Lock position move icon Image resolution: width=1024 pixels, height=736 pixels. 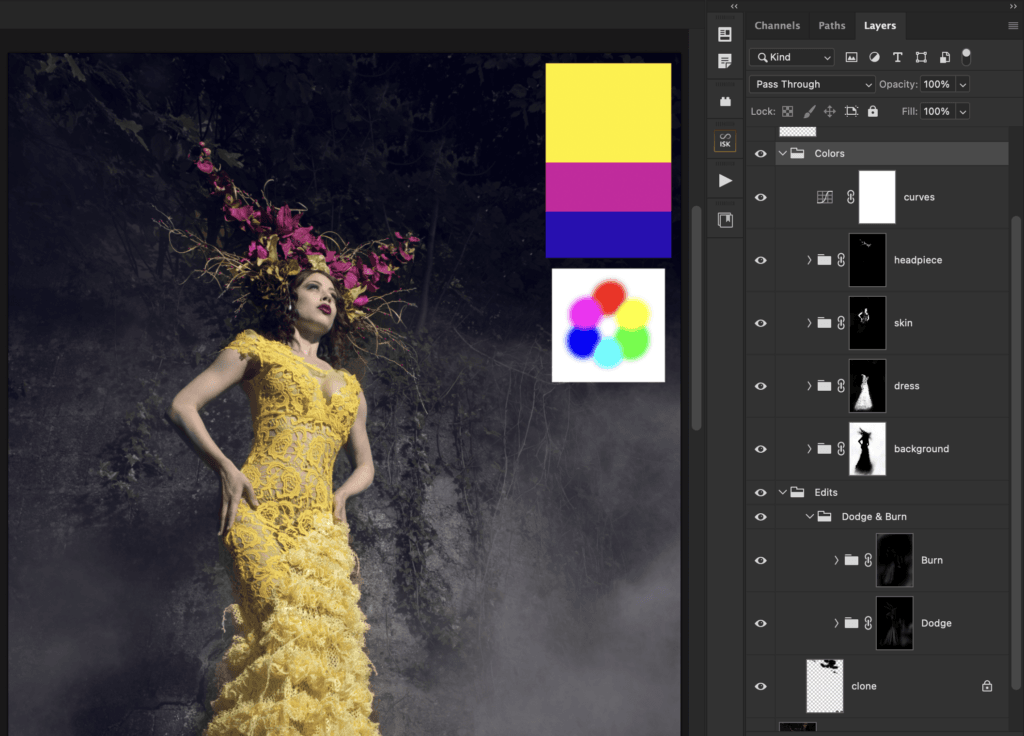[829, 112]
